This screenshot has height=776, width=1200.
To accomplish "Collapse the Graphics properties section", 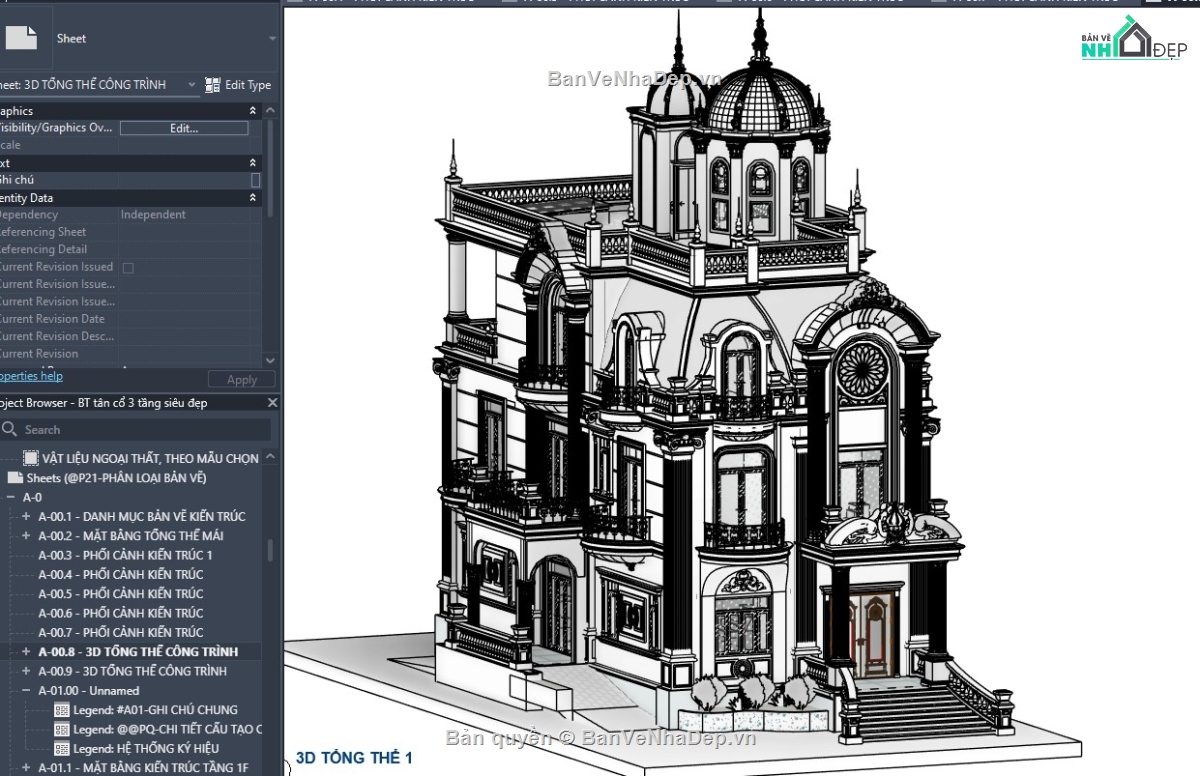I will coord(252,111).
